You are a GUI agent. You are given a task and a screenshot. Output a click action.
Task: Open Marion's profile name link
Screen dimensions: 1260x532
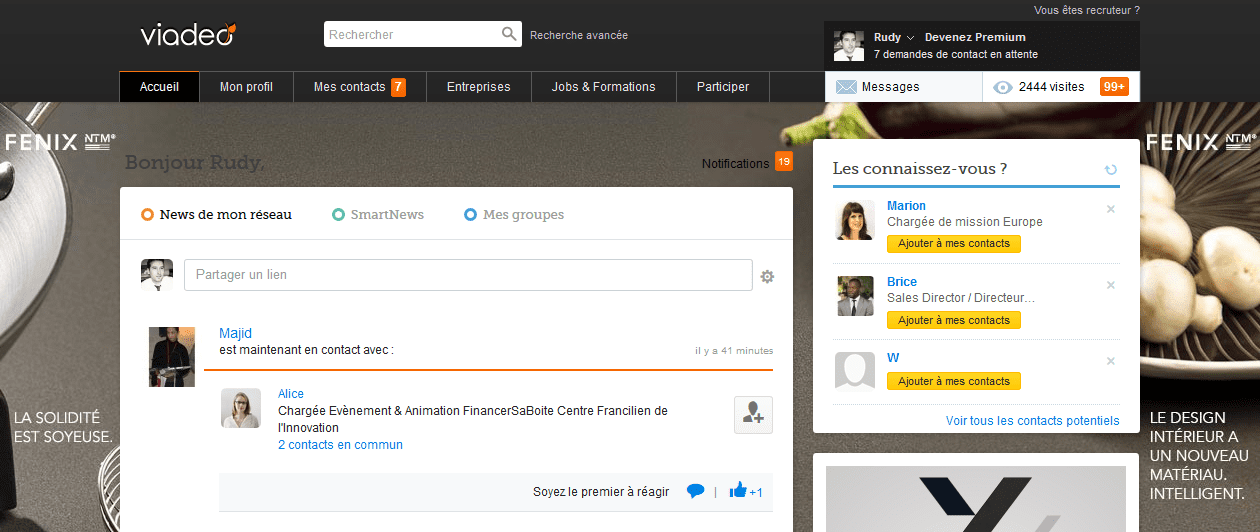[x=906, y=206]
